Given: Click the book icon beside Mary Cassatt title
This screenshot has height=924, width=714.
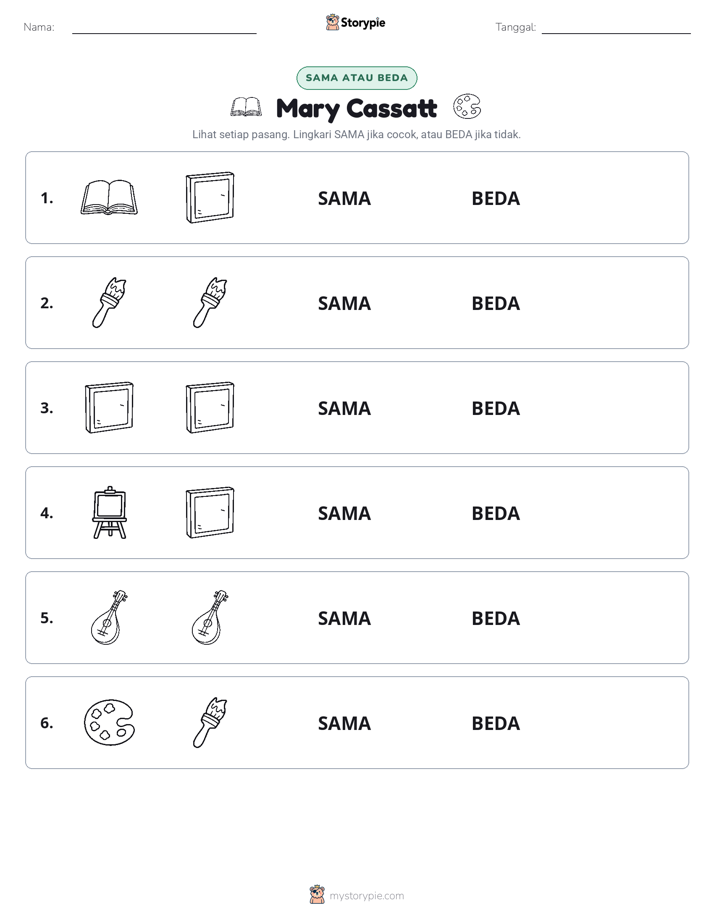Looking at the screenshot, I should [246, 107].
